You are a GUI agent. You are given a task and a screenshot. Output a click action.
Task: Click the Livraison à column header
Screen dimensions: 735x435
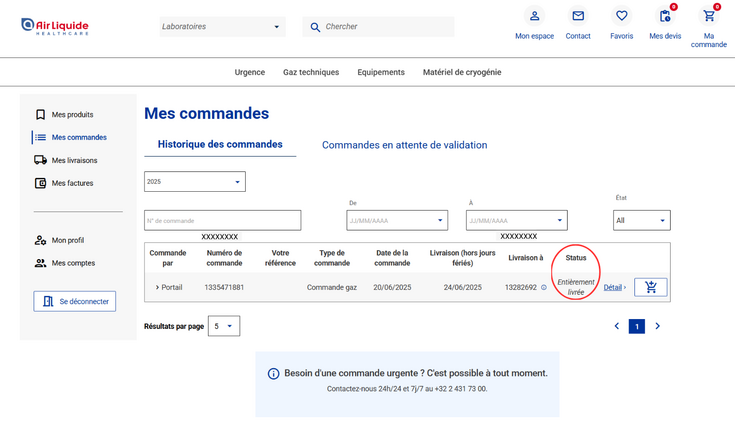coord(525,258)
